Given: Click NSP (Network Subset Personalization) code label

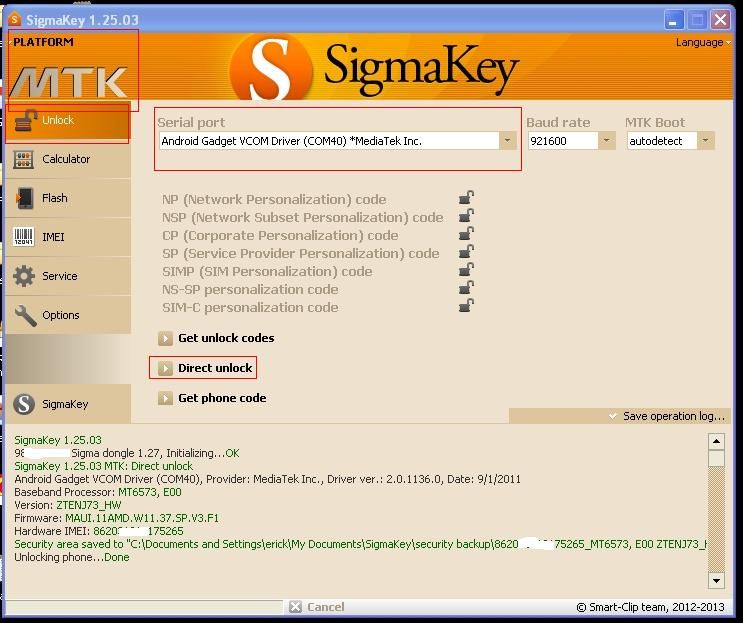Looking at the screenshot, I should [302, 217].
